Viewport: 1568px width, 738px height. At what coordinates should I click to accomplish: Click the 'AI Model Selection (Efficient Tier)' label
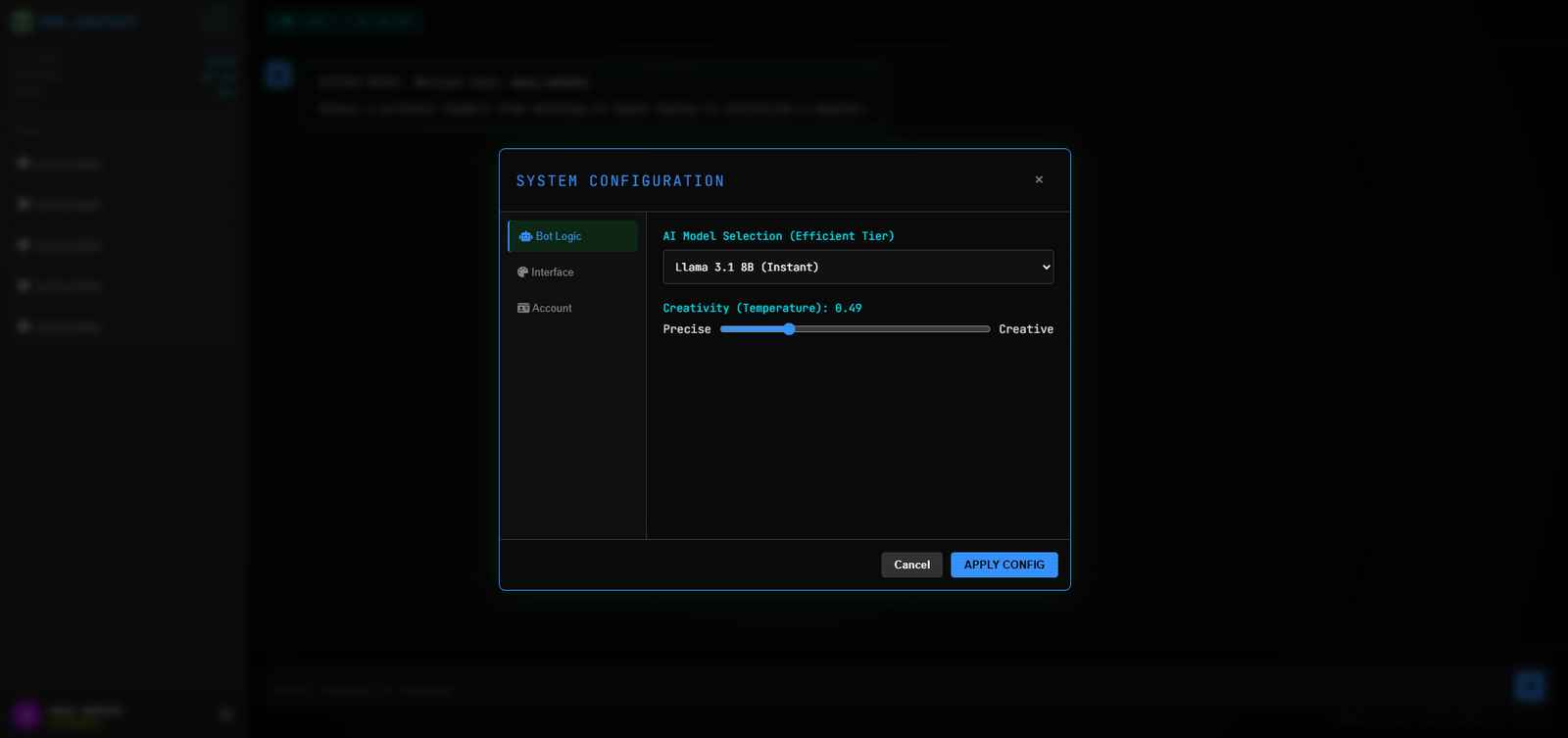coord(779,236)
